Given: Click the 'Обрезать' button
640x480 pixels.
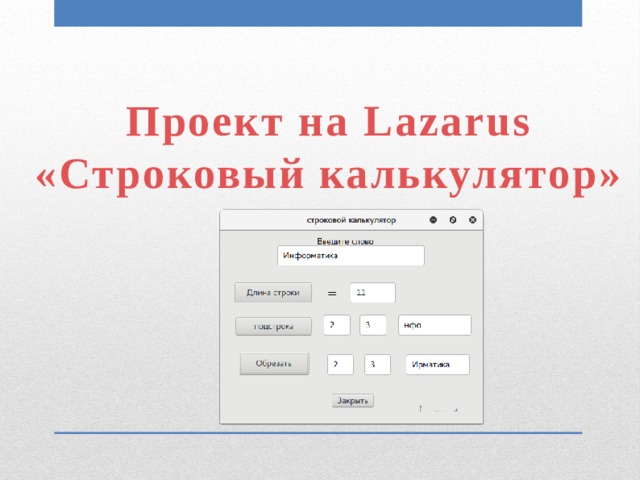Looking at the screenshot, I should click(x=274, y=363).
